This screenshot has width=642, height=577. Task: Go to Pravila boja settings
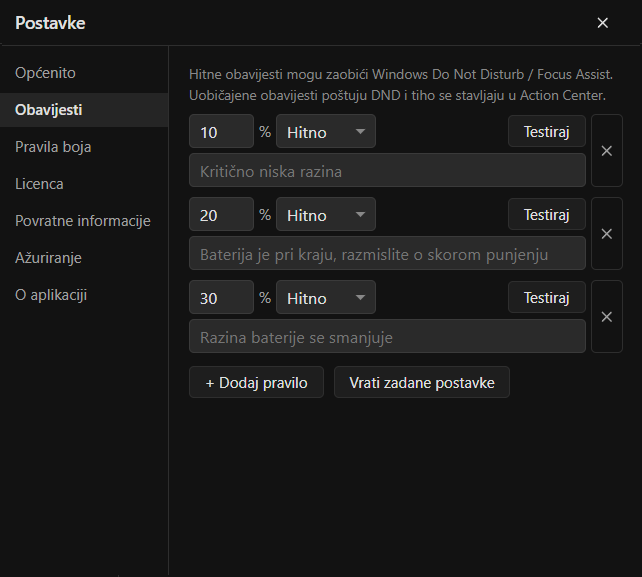tap(84, 147)
